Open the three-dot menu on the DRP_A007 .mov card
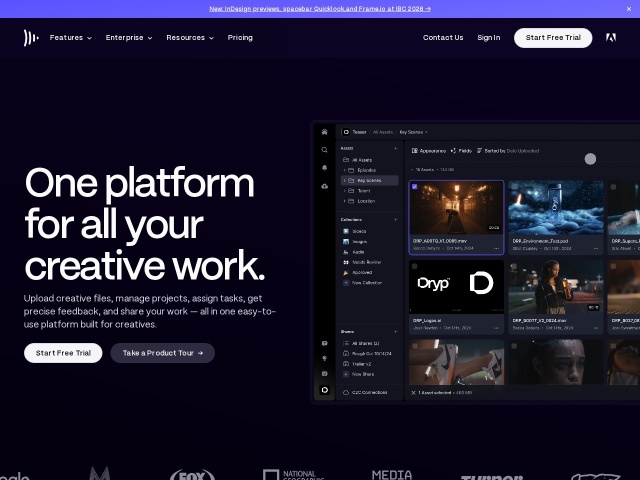Image resolution: width=640 pixels, height=480 pixels. tap(496, 248)
